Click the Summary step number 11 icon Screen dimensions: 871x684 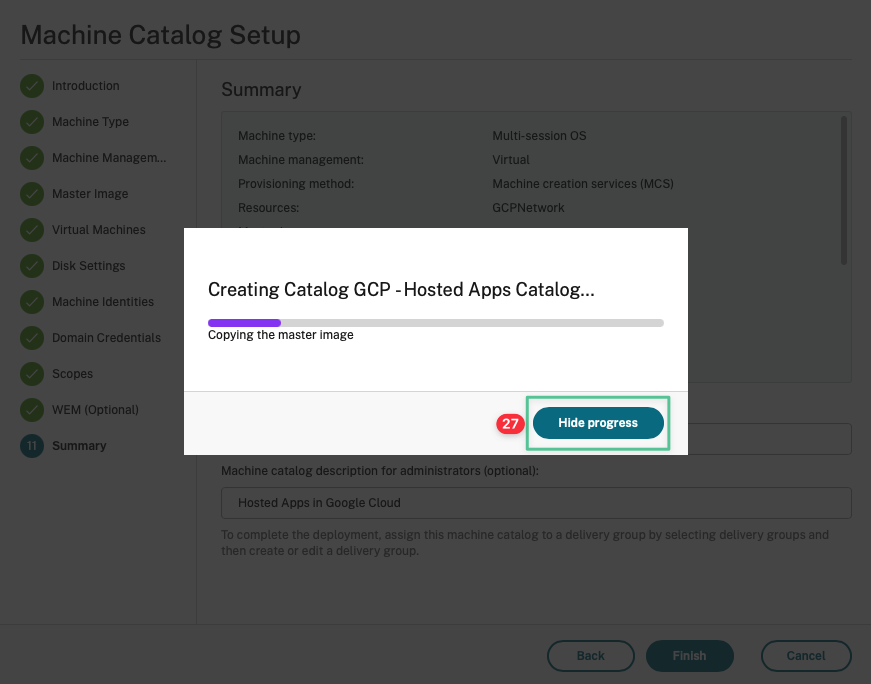(32, 446)
